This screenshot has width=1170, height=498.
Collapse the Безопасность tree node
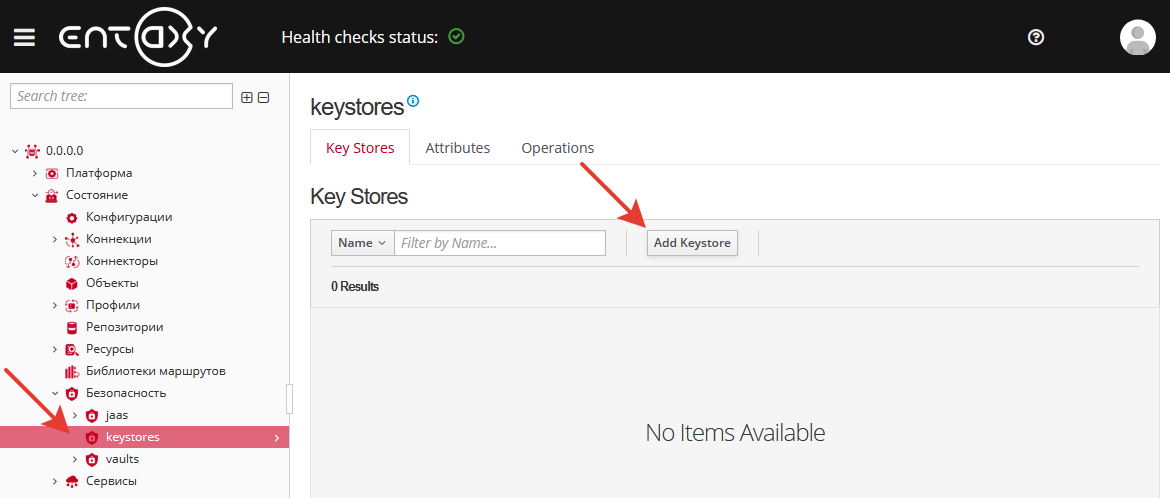(x=54, y=393)
